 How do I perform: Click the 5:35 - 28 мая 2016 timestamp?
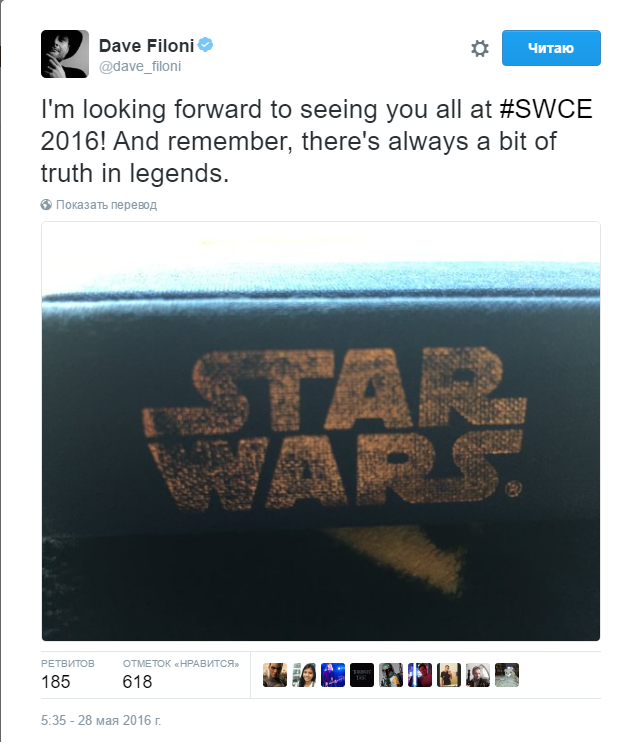click(101, 720)
